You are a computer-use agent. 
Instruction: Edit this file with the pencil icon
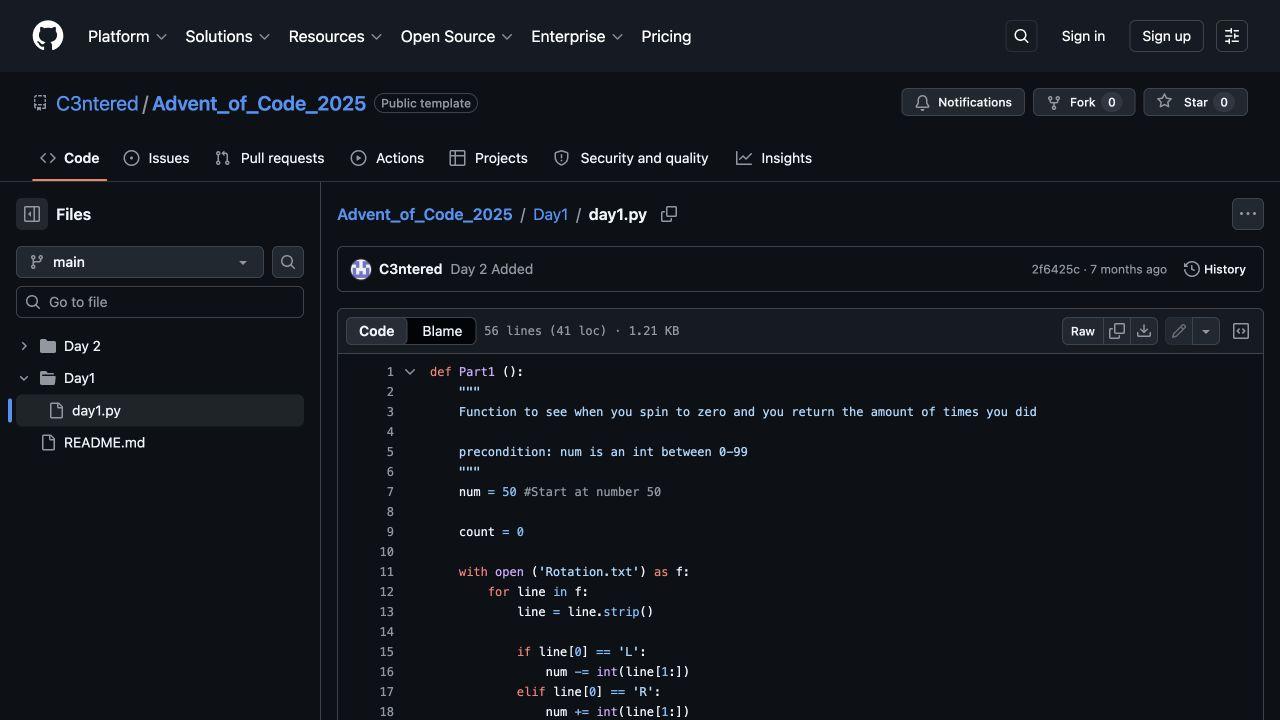click(x=1179, y=331)
